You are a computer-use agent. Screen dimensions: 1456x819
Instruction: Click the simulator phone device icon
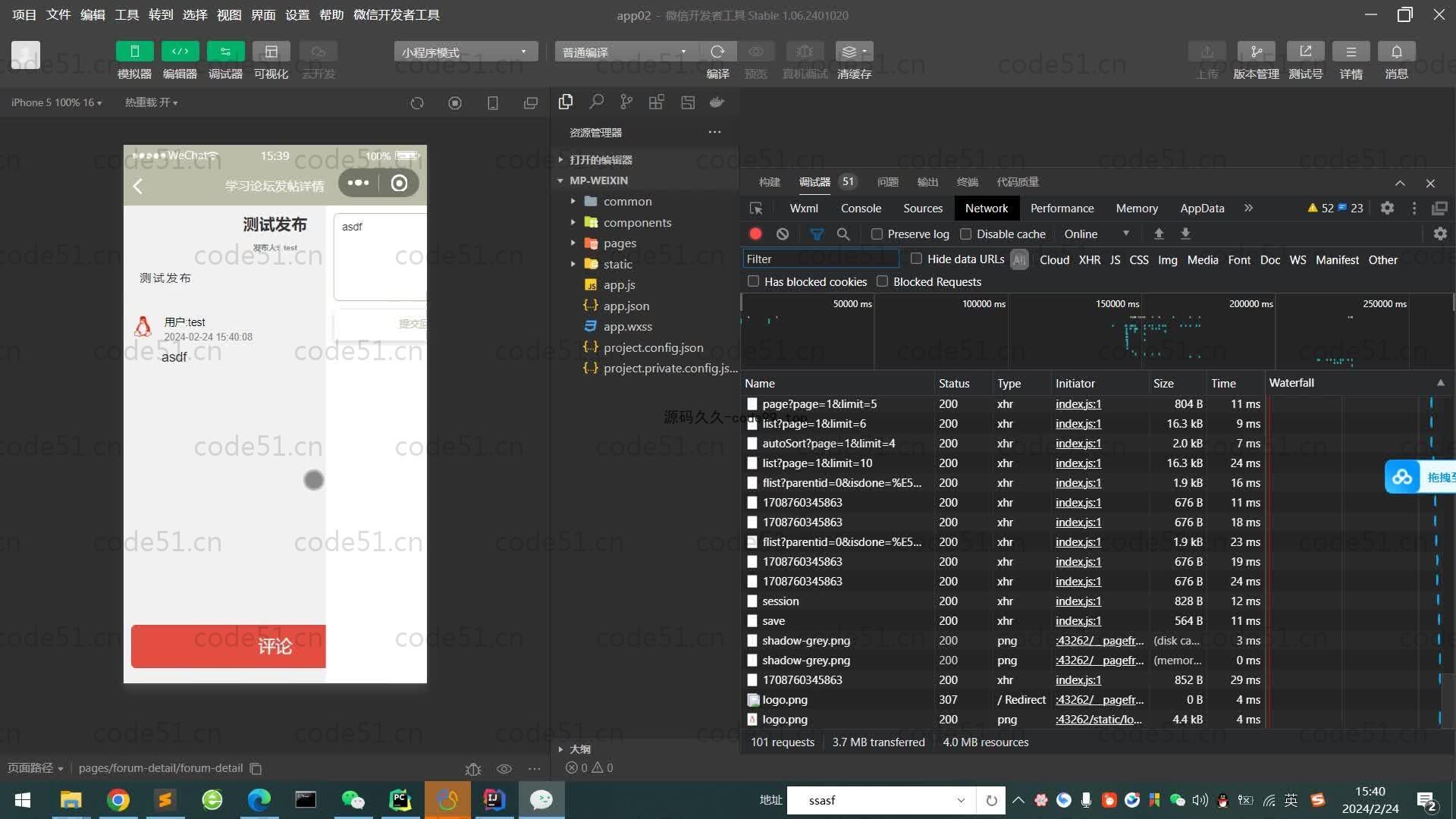pos(492,103)
